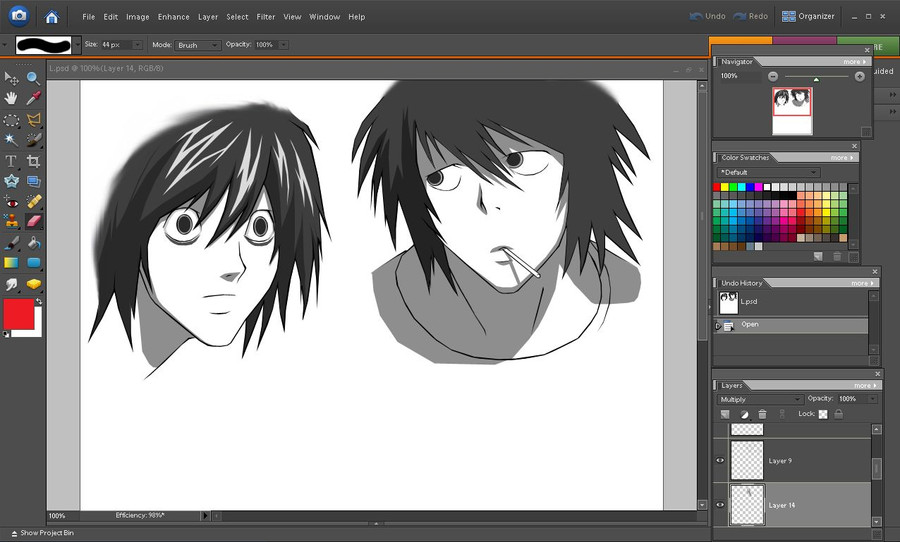Select the Straighten tool
Image resolution: width=900 pixels, height=542 pixels.
33,182
